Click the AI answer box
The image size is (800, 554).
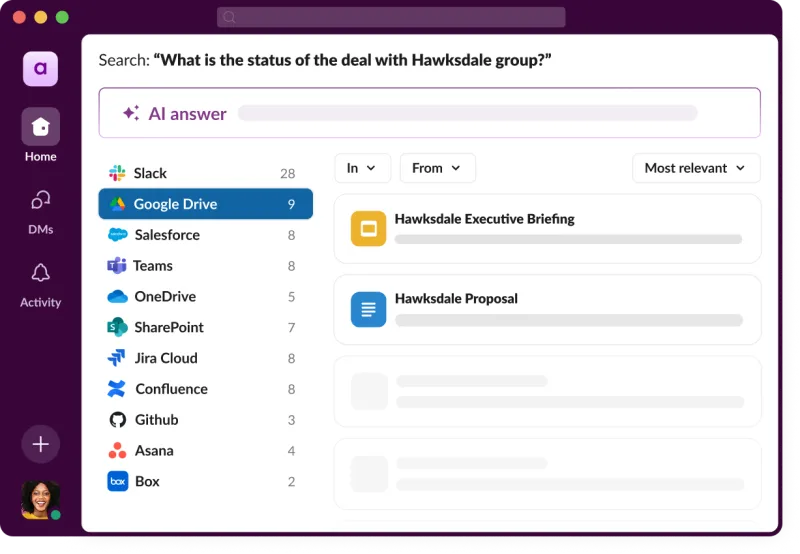[x=430, y=113]
